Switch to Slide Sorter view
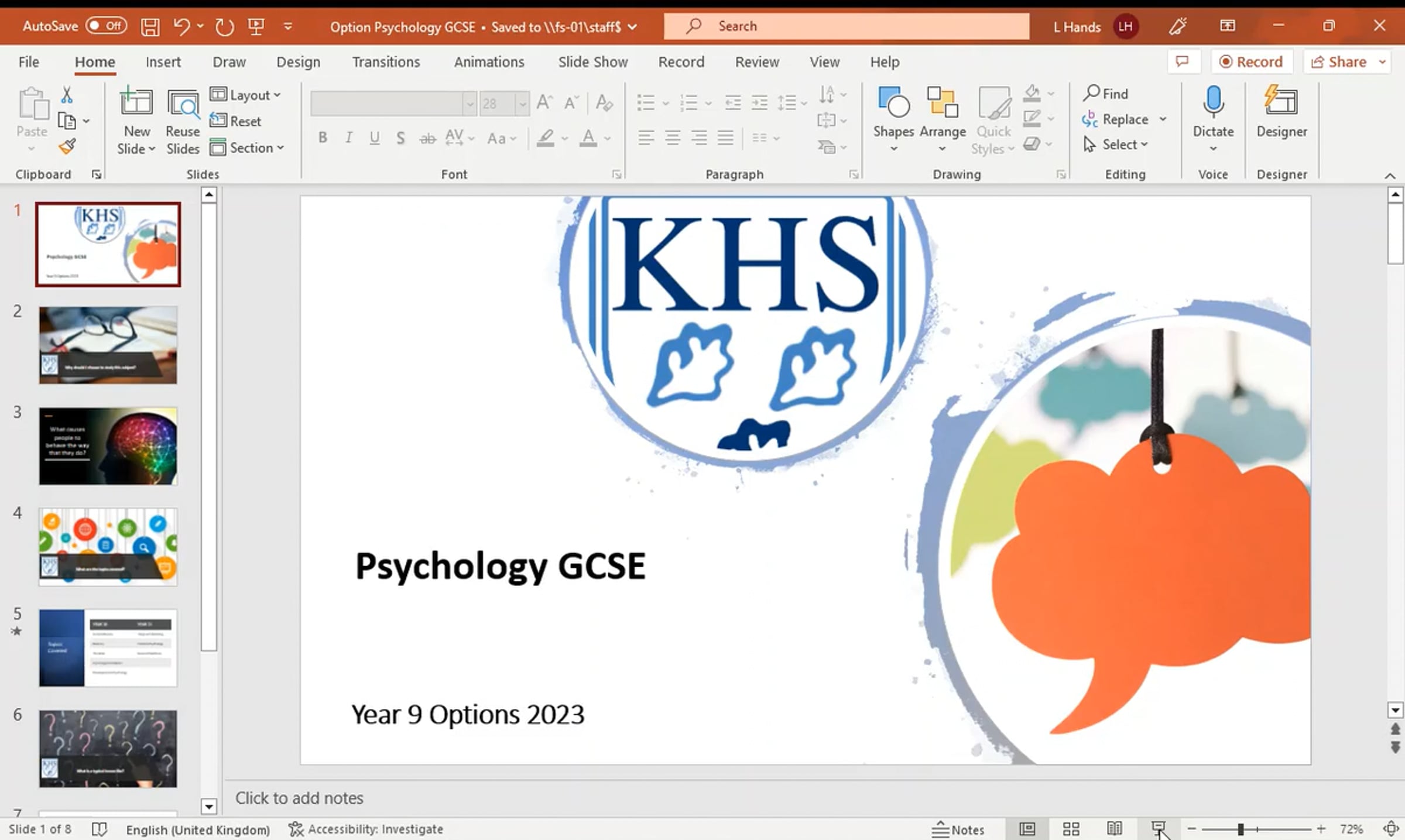Screen dimensions: 1405x840 [1071, 829]
